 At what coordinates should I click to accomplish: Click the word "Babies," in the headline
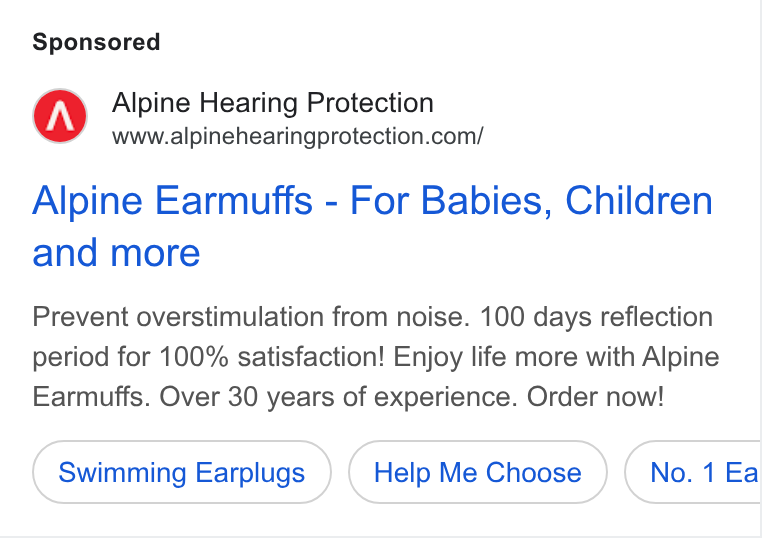(x=486, y=200)
